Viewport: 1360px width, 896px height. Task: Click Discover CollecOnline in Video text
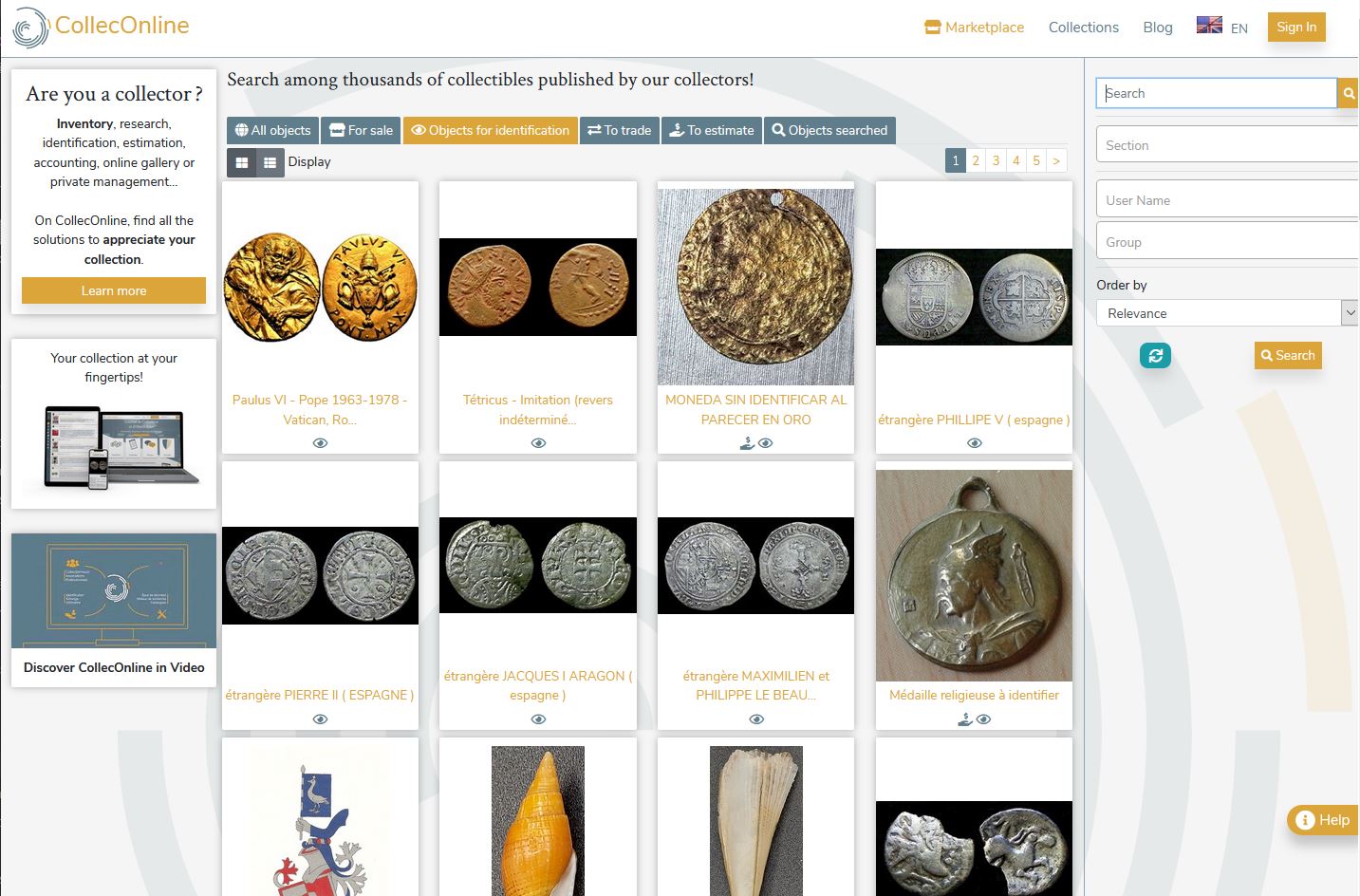pyautogui.click(x=114, y=667)
